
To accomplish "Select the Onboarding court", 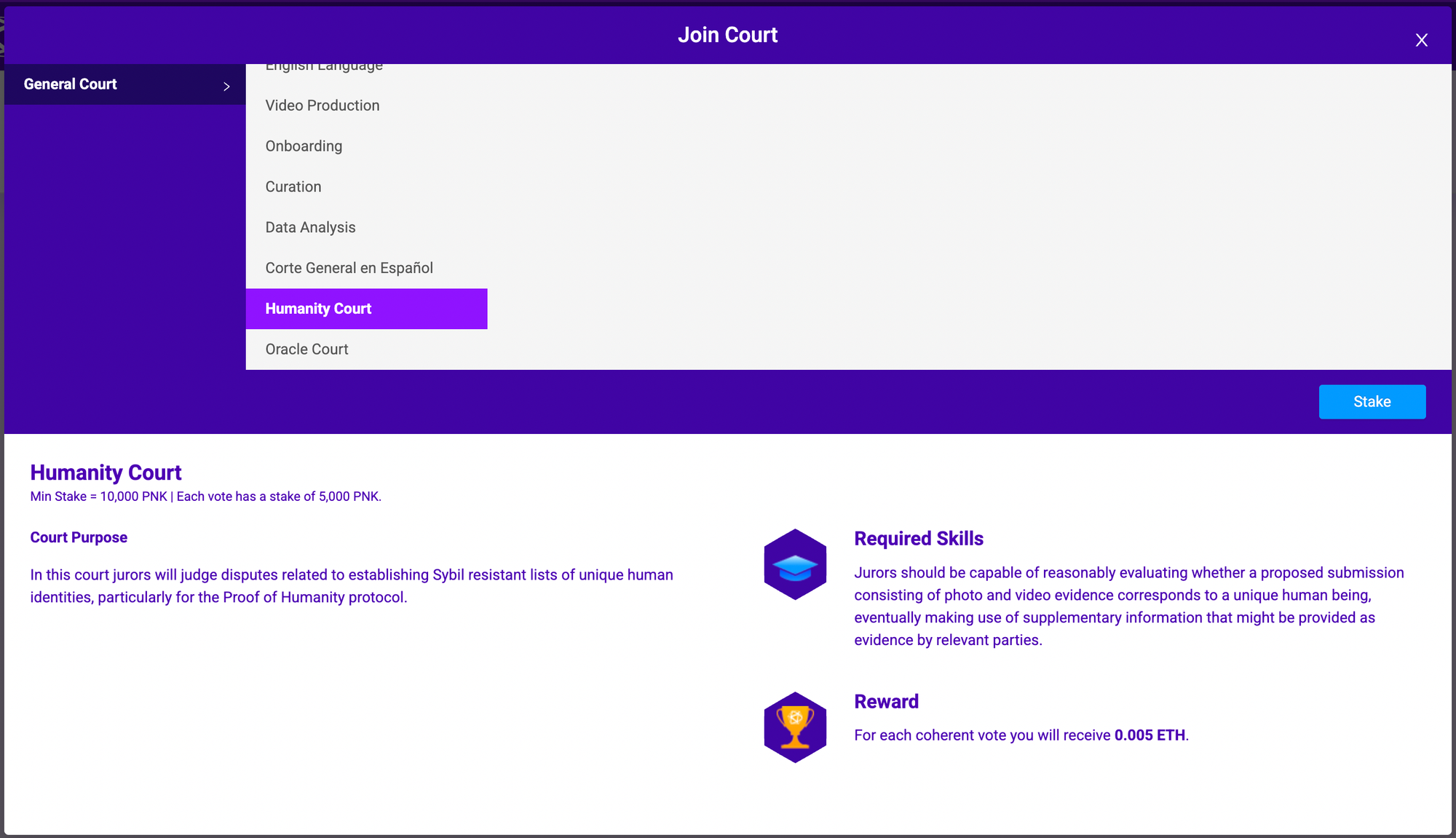I will tap(304, 146).
